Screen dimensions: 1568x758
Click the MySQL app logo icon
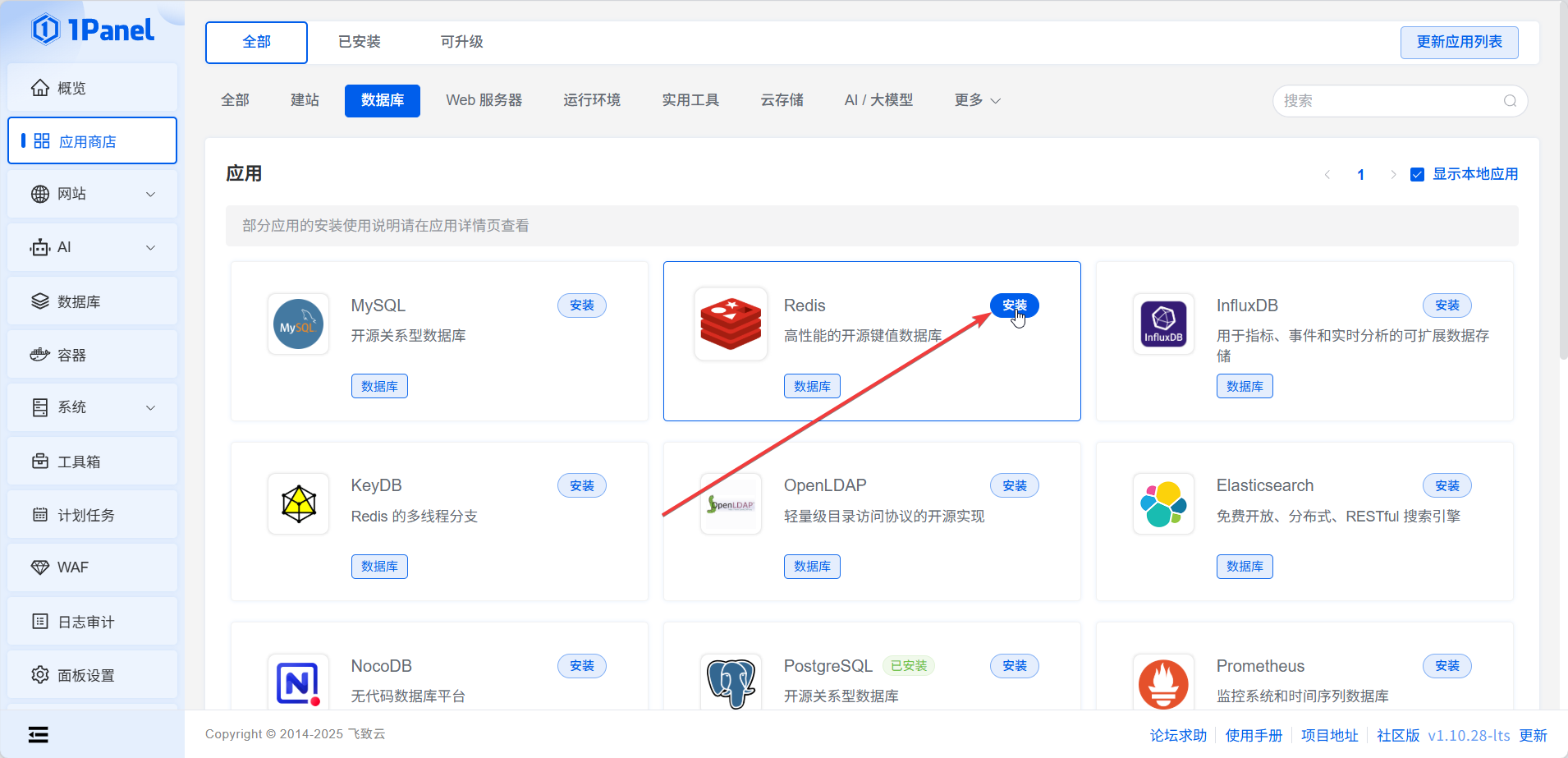point(298,324)
